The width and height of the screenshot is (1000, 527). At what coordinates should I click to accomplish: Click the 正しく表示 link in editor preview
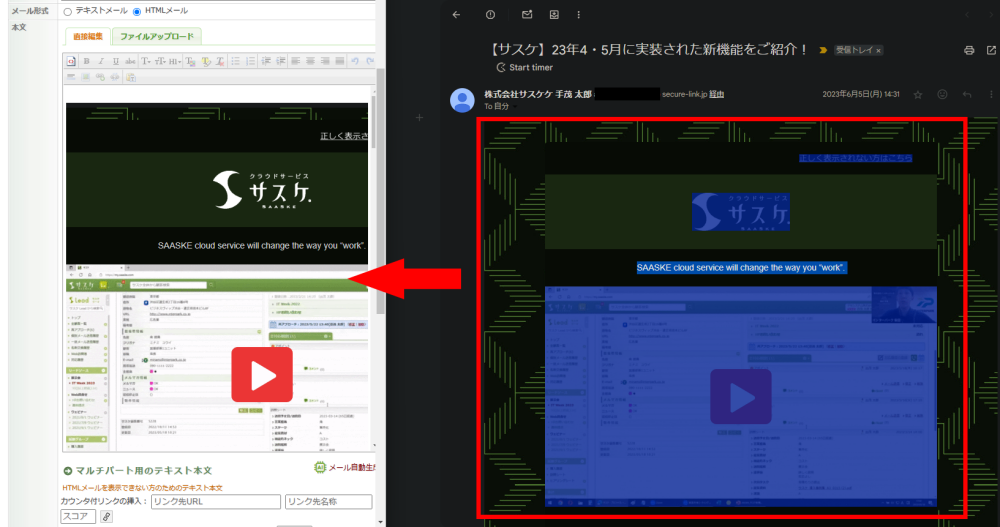click(x=344, y=136)
